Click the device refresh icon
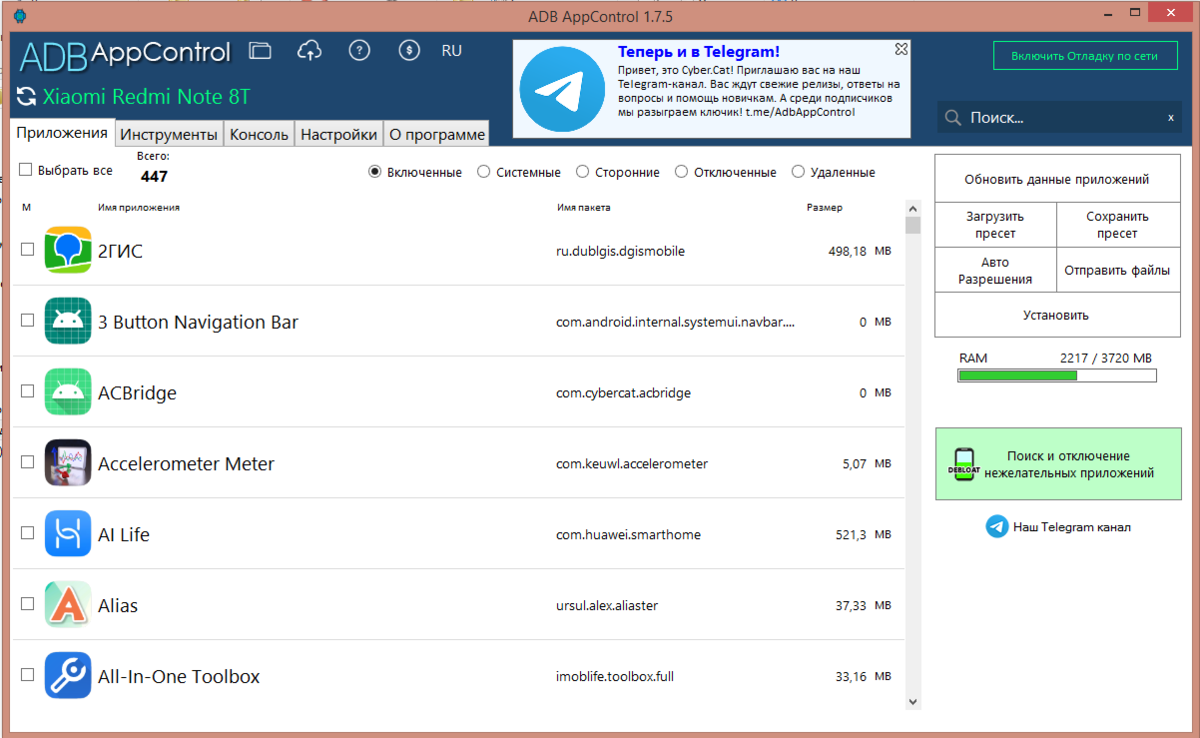Viewport: 1200px width, 738px height. pyautogui.click(x=27, y=98)
